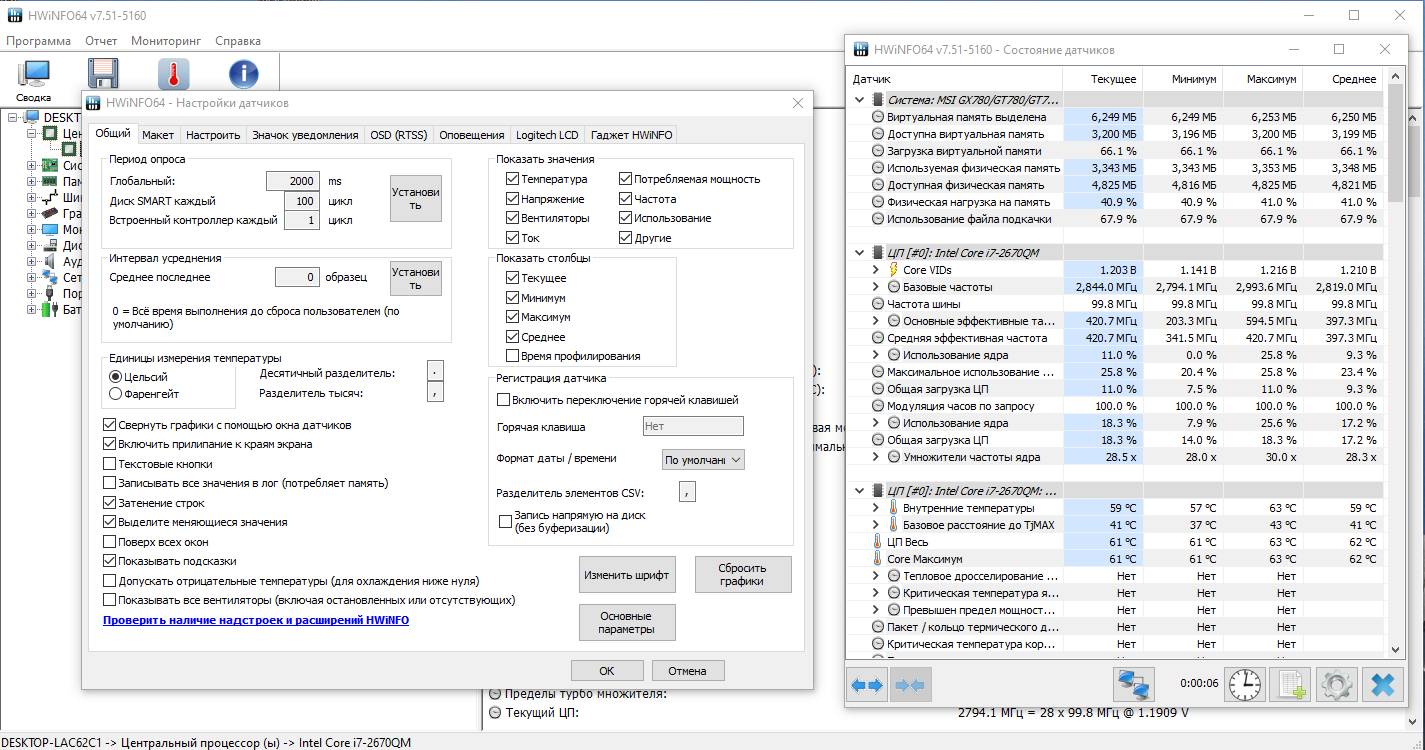Click Сбросить графики button
The width and height of the screenshot is (1425, 750).
click(743, 575)
